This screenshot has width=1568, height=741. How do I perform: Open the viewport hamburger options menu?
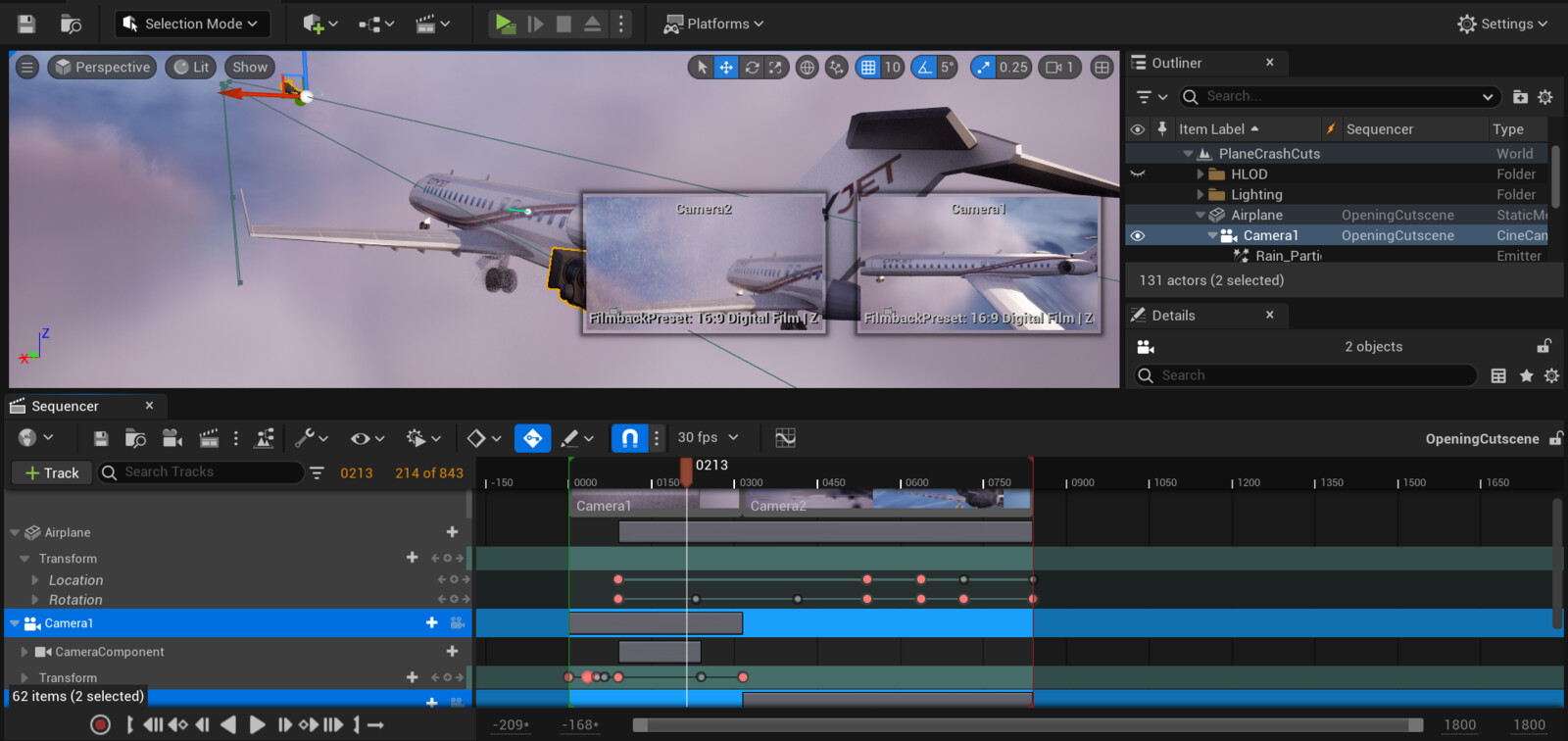(x=27, y=67)
